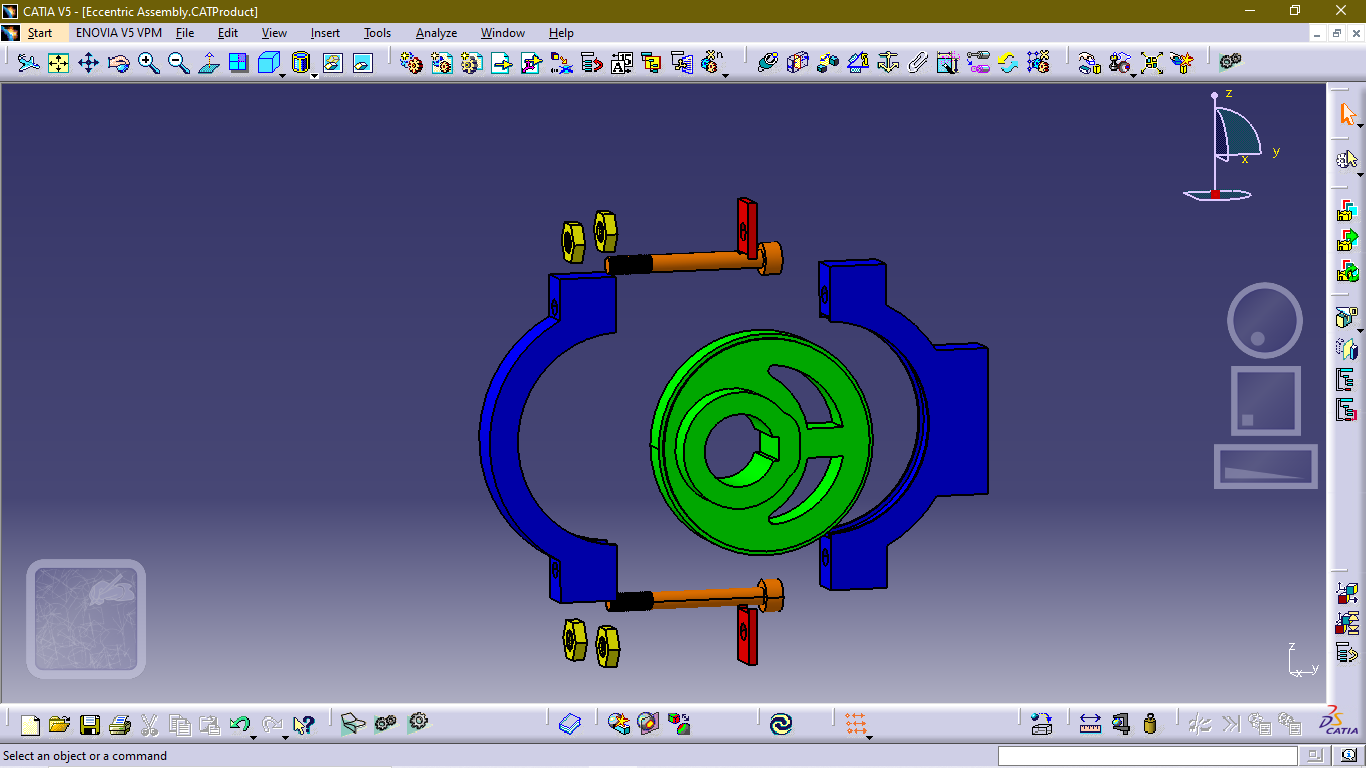Select the Explode assembly tool

click(x=1151, y=63)
